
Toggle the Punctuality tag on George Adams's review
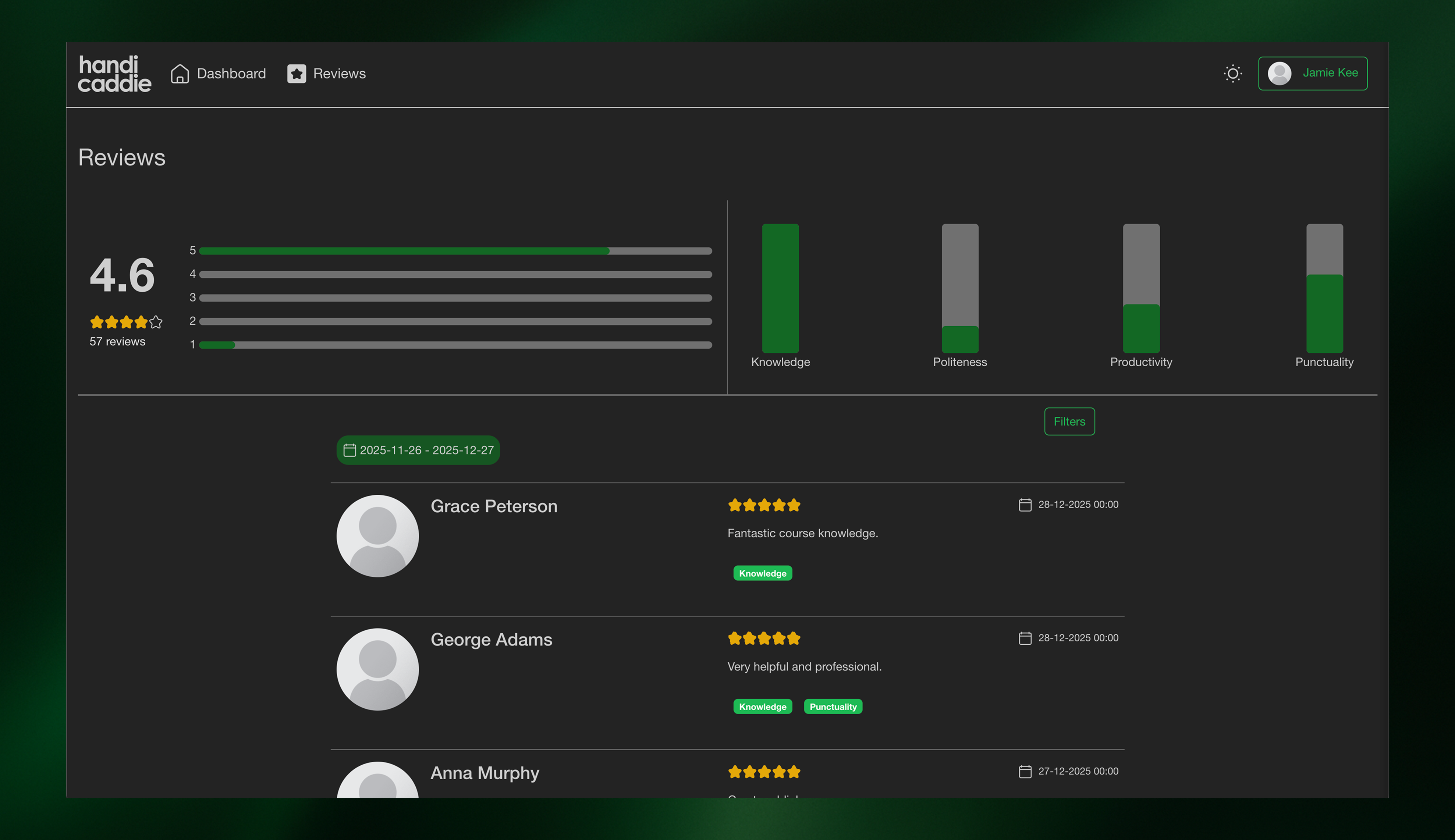(833, 706)
